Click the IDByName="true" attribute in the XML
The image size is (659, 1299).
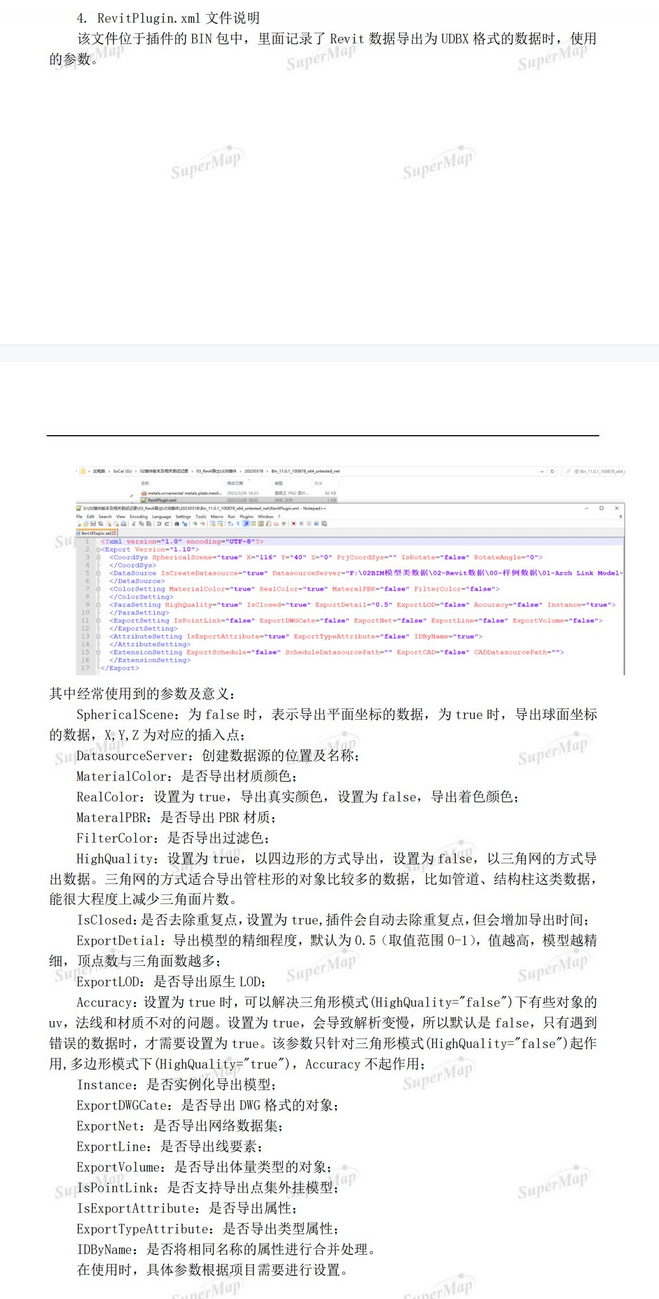tap(445, 636)
